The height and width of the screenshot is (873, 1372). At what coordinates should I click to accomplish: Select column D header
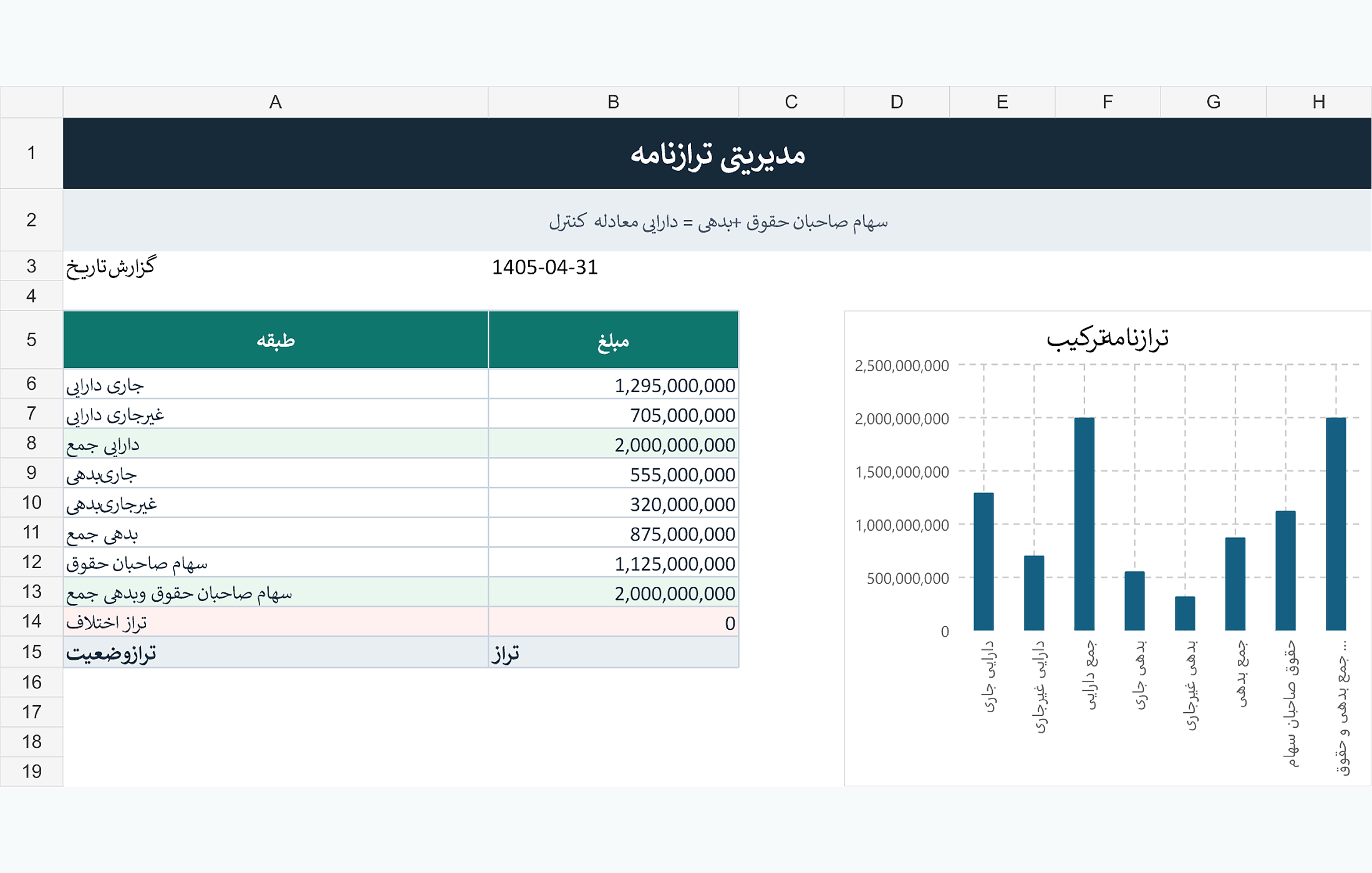[x=896, y=102]
